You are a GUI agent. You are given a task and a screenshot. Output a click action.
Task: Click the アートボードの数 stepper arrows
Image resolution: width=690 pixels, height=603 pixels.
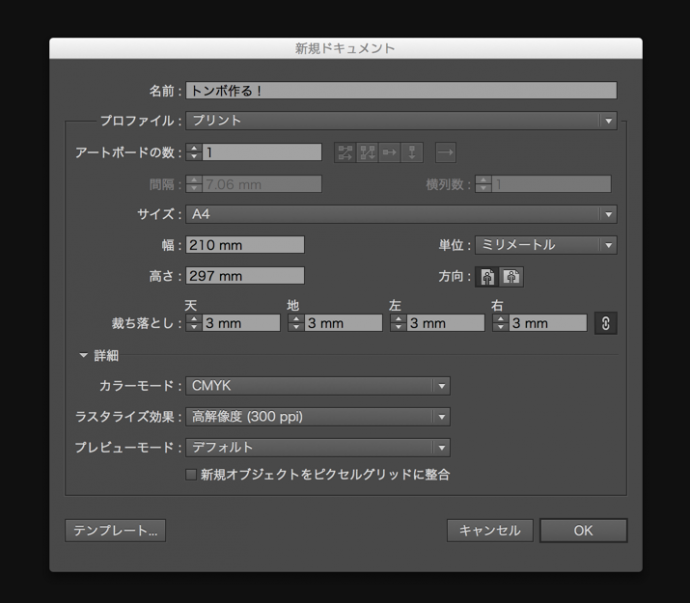(x=194, y=153)
